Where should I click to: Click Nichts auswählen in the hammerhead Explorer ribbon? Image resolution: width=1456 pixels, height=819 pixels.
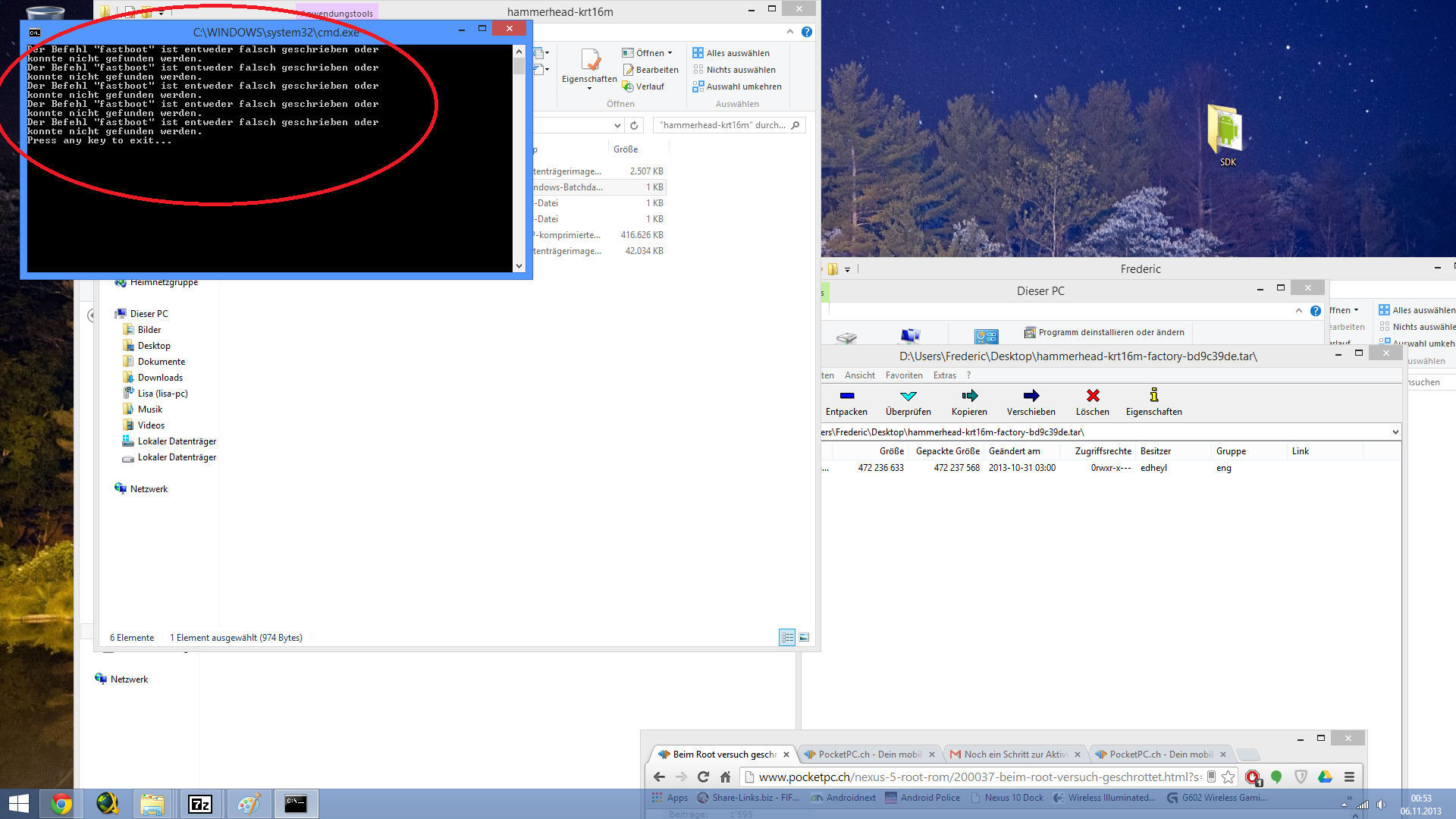pyautogui.click(x=733, y=70)
